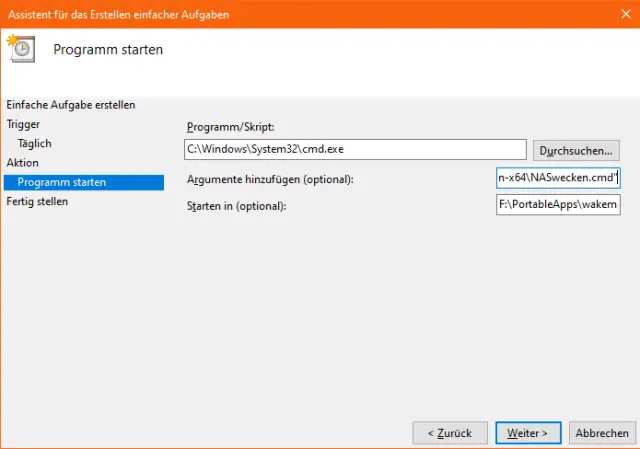Viewport: 640px width, 449px height.
Task: Click the window title 'Assistent für das Erstellen einfacher Aufgaben'
Action: tap(118, 15)
